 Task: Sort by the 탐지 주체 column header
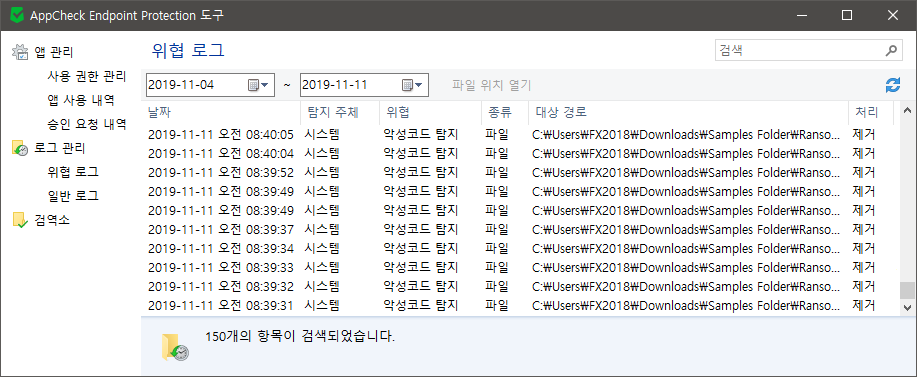340,112
